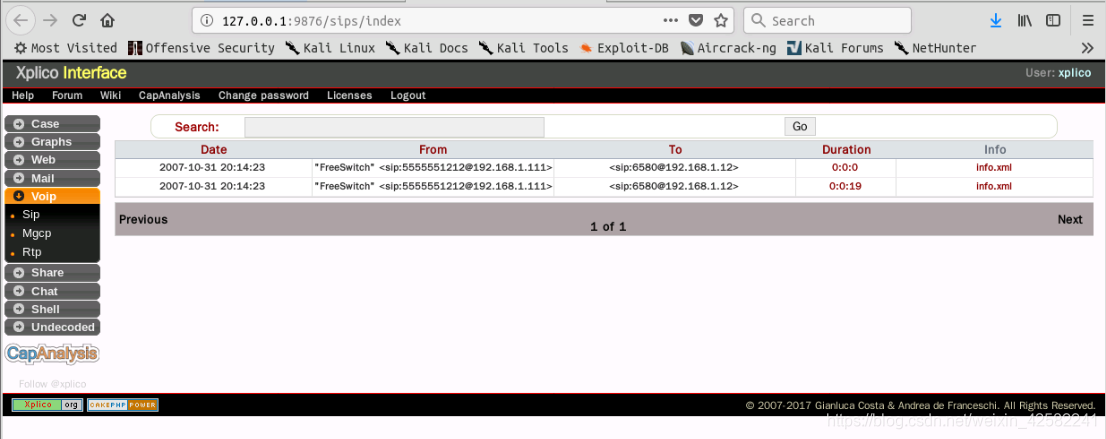The width and height of the screenshot is (1106, 439).
Task: Open Exploit-DB bookmark
Action: click(x=624, y=48)
